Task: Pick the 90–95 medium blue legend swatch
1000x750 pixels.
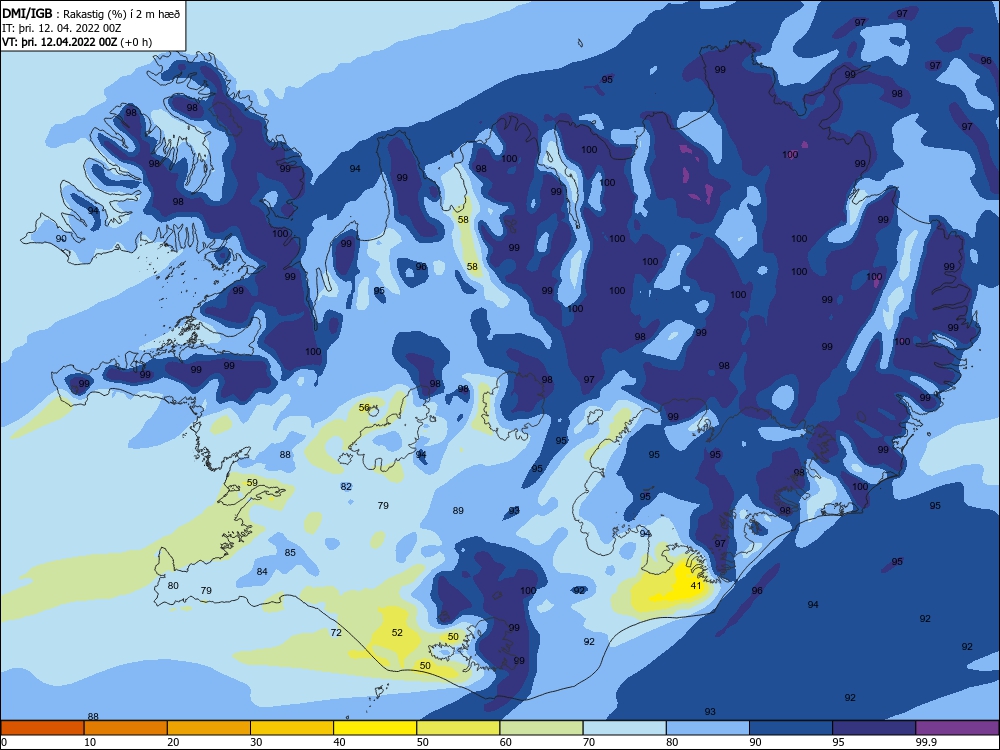Action: [791, 728]
